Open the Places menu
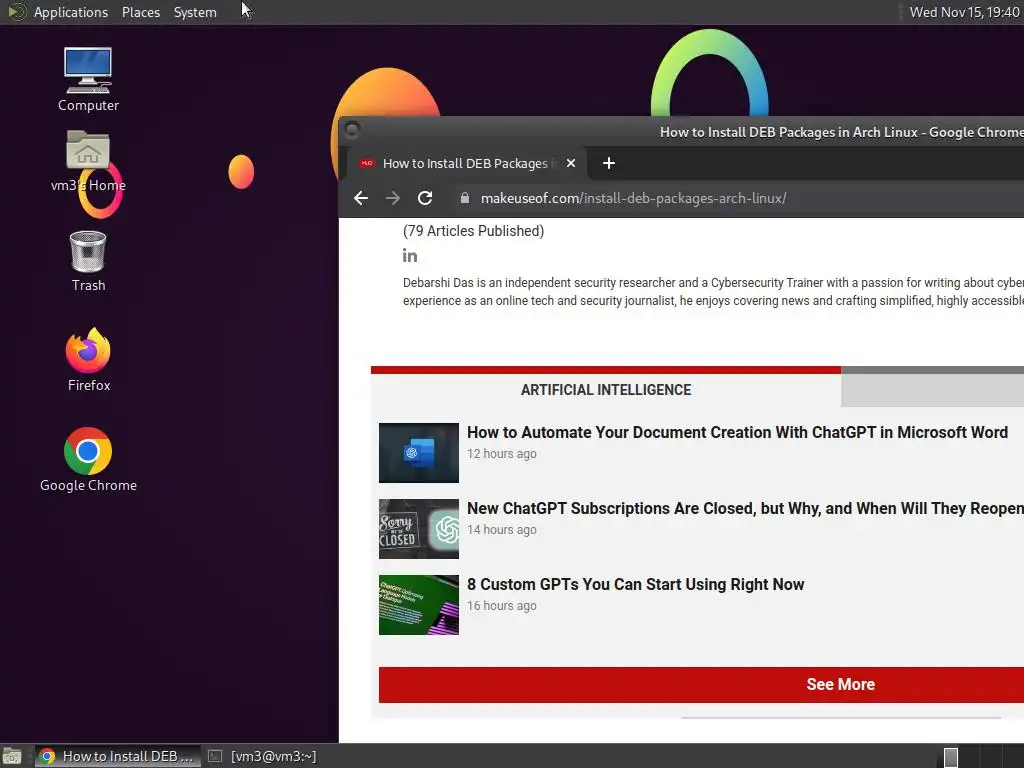Image resolution: width=1024 pixels, height=768 pixels. [141, 12]
